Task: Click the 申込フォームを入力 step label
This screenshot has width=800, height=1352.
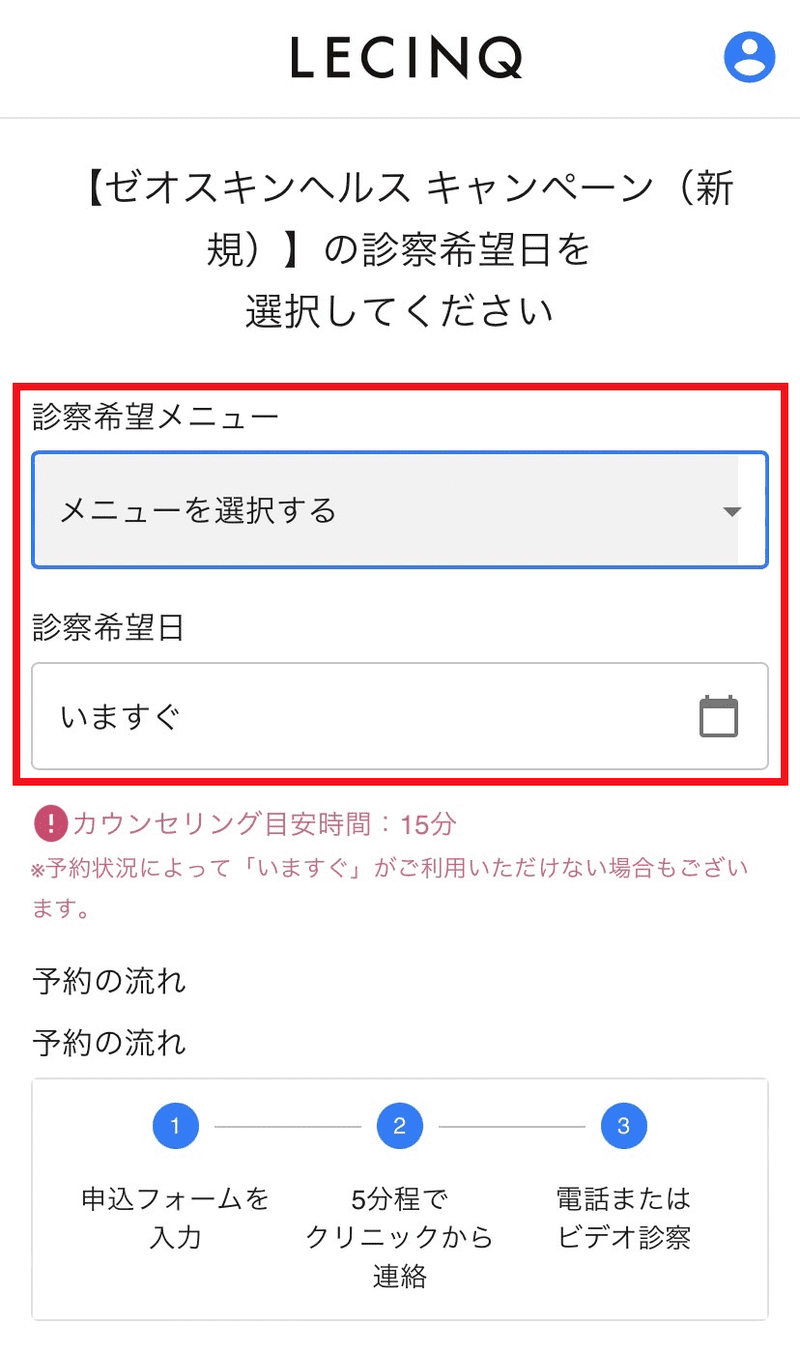Action: (x=175, y=1217)
